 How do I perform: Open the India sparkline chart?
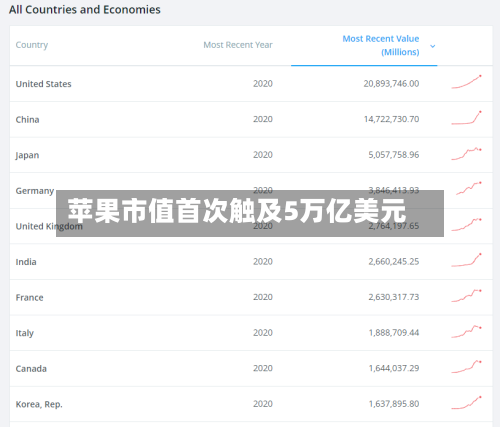pos(467,260)
